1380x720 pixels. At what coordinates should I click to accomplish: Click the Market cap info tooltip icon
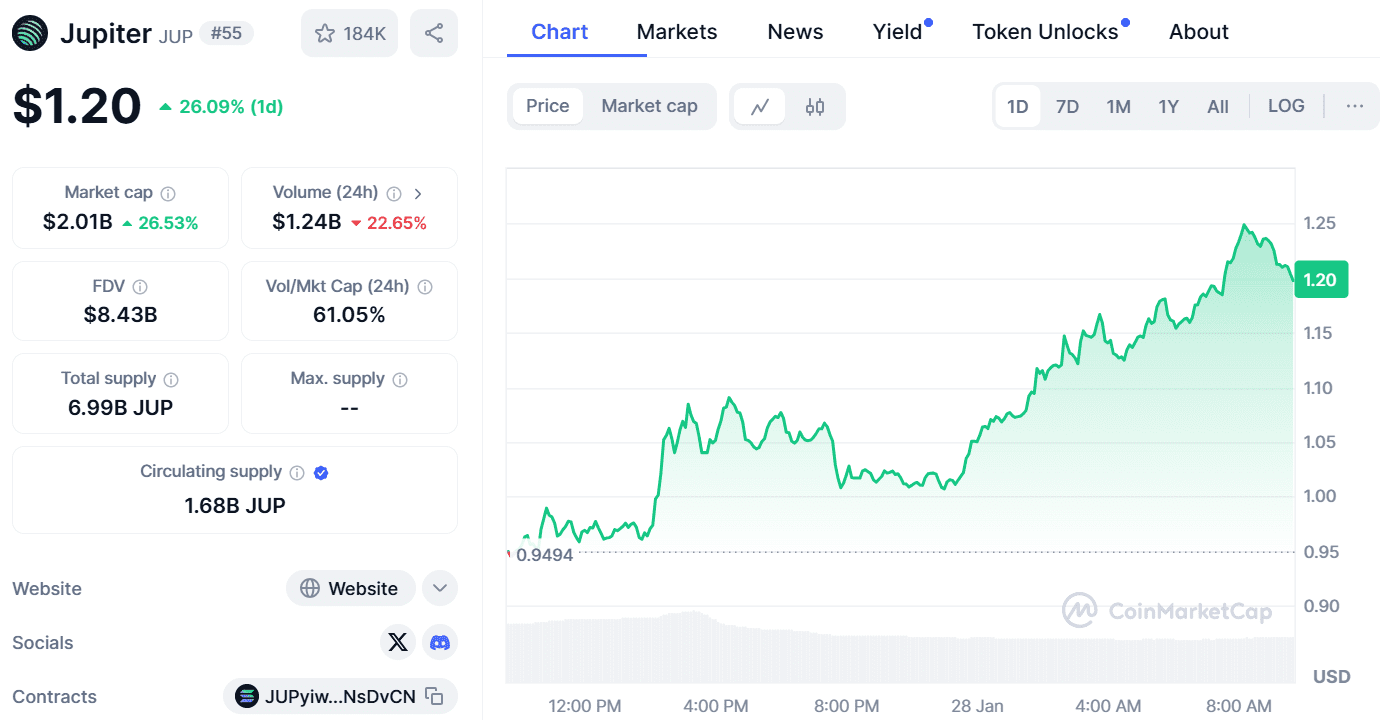pos(166,192)
